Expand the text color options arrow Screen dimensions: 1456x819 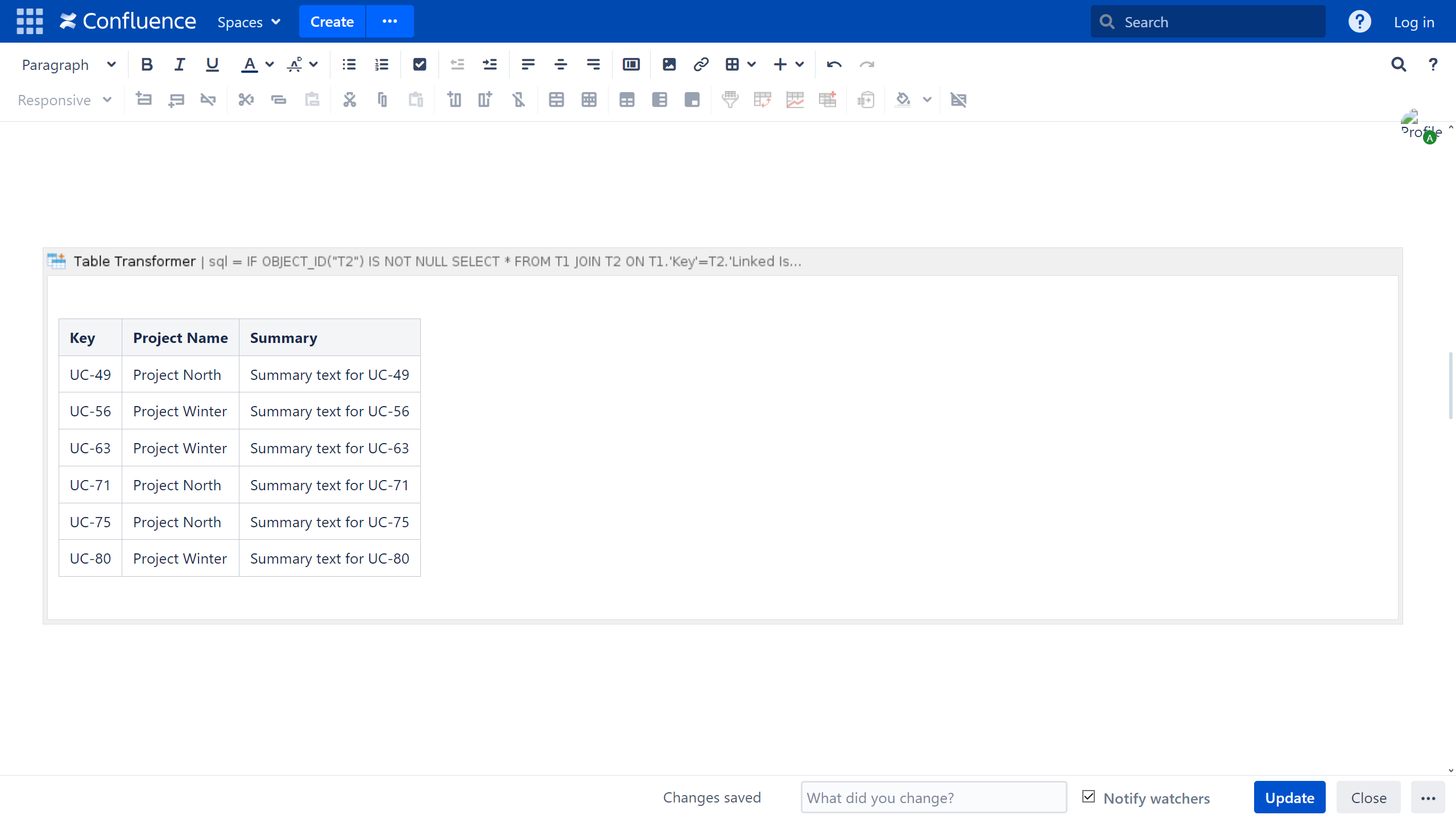pos(270,64)
